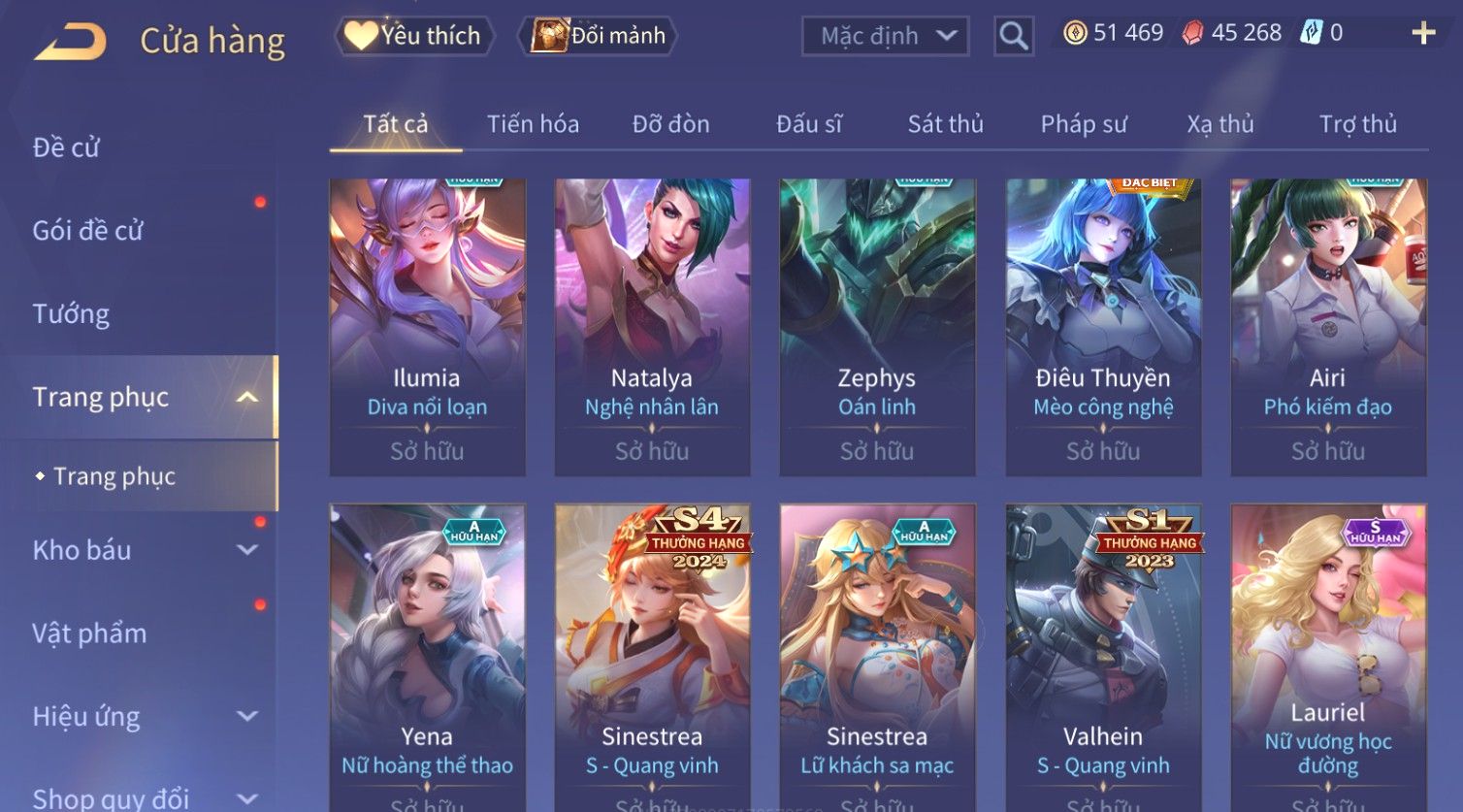This screenshot has height=812, width=1463.
Task: Expand the Kho báu sidebar section
Action: (247, 550)
